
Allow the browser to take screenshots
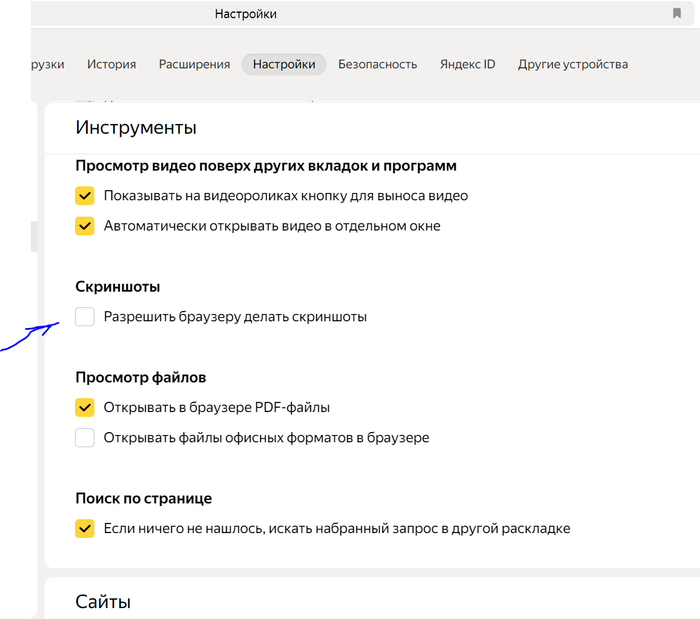pyautogui.click(x=85, y=317)
